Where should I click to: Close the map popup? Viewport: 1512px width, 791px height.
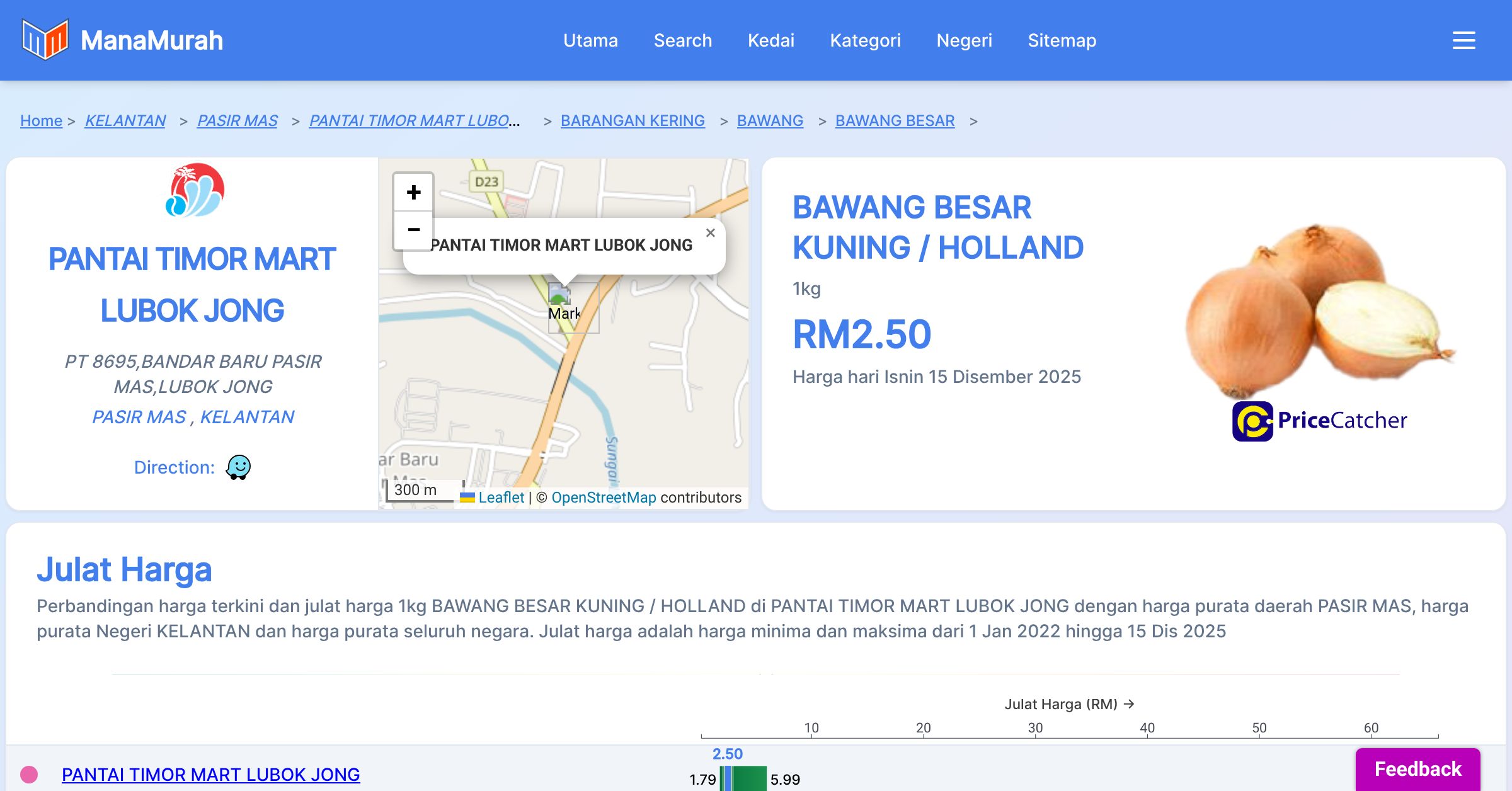pos(710,233)
